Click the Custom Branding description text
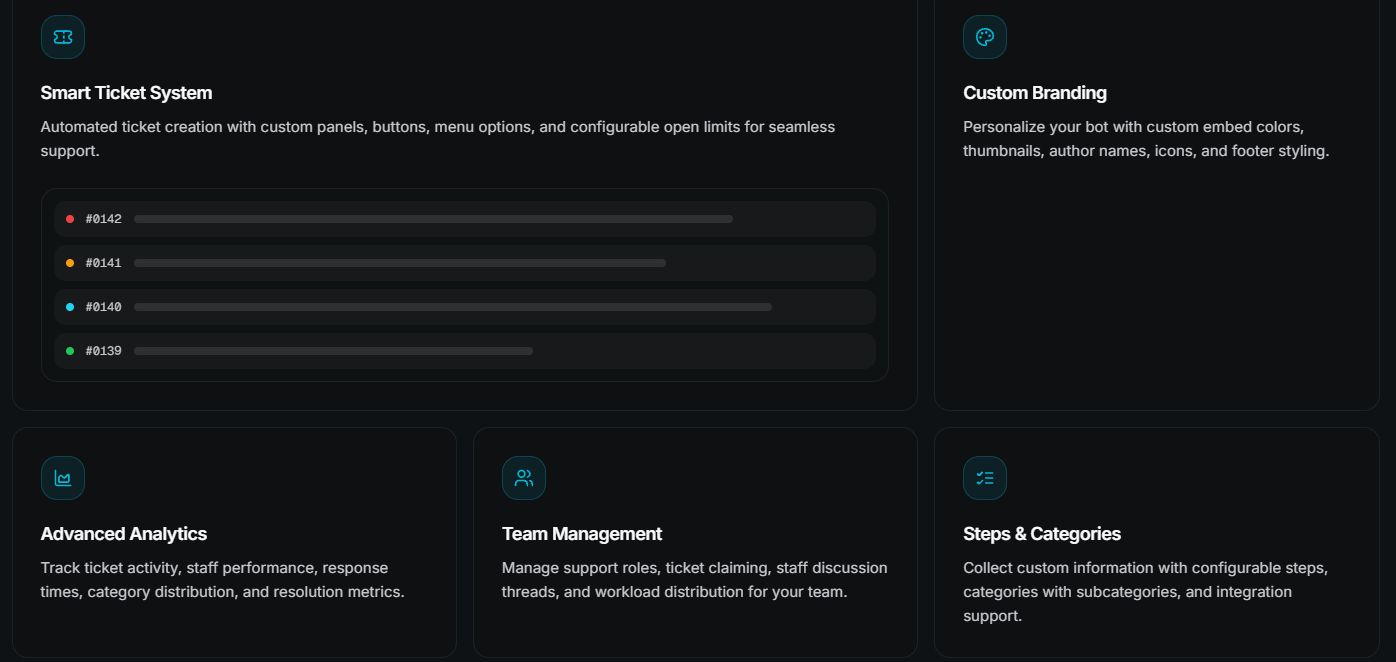The image size is (1396, 662). tap(1146, 139)
